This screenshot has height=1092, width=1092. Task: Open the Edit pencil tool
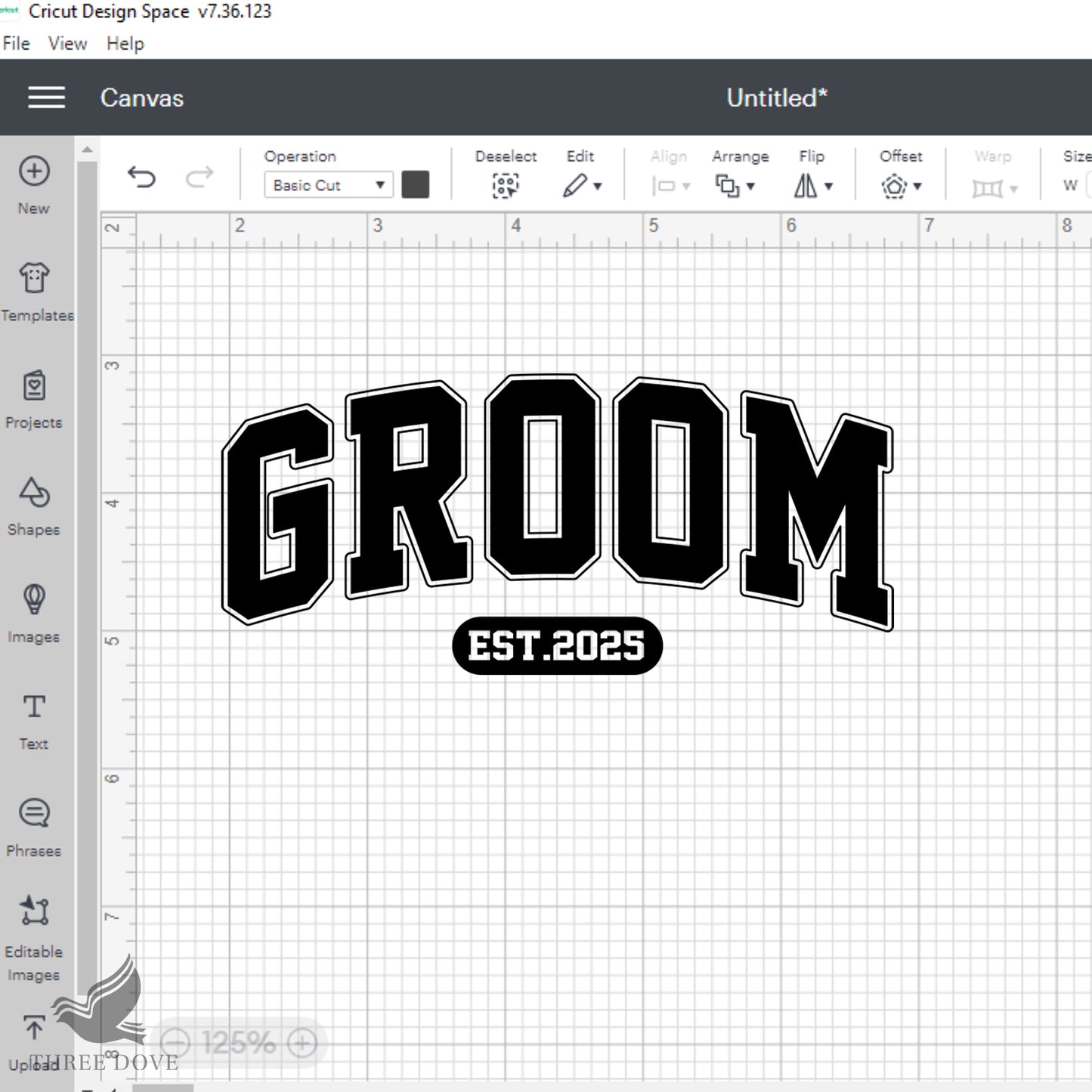[x=574, y=186]
